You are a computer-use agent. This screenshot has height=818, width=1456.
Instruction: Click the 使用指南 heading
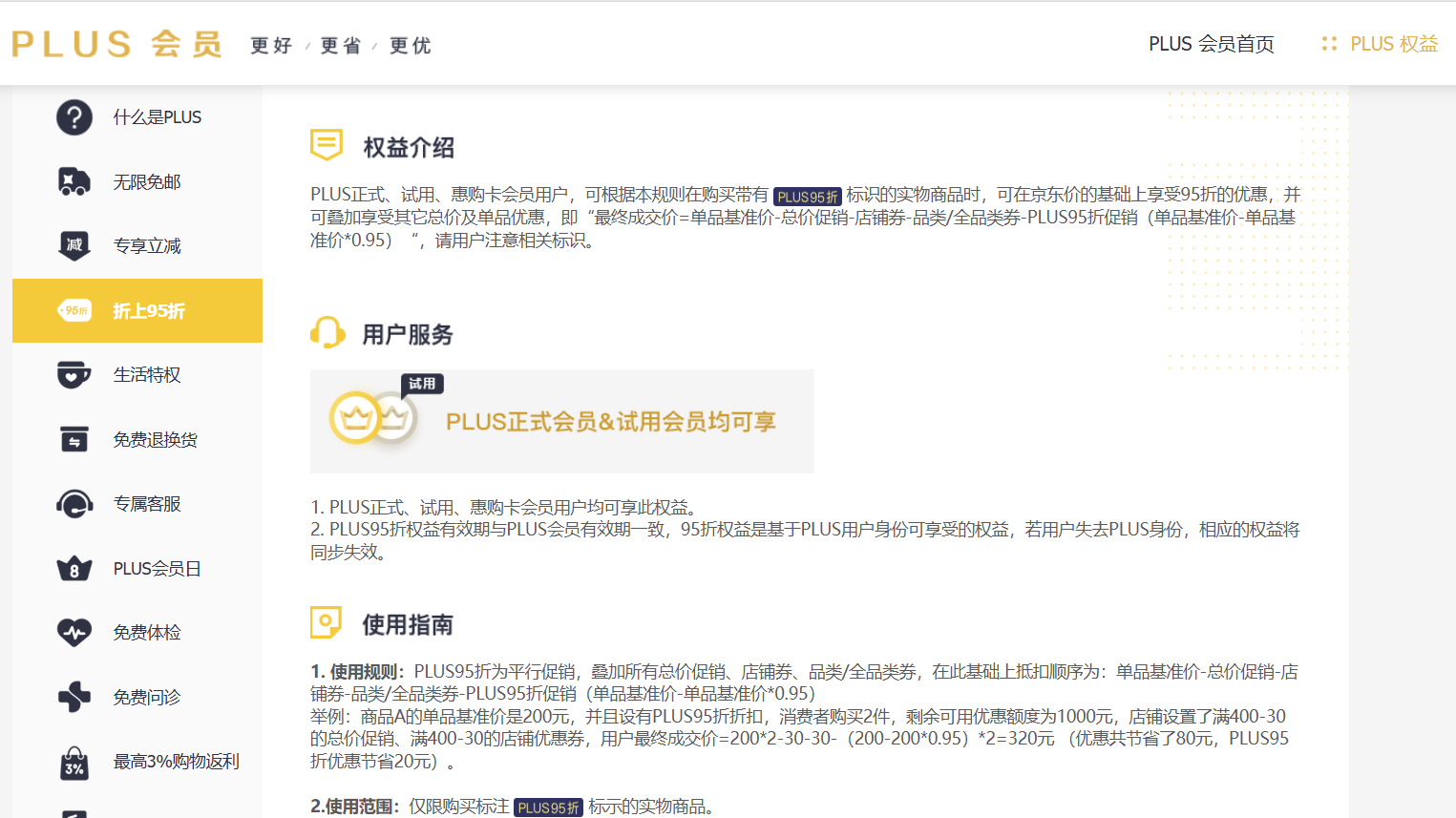click(408, 624)
